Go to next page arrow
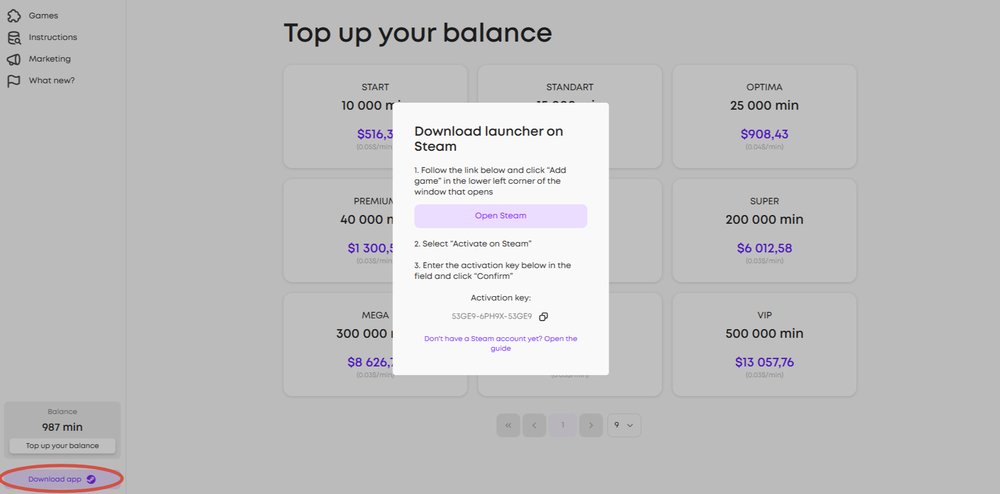Viewport: 1000px width, 494px height. [591, 425]
